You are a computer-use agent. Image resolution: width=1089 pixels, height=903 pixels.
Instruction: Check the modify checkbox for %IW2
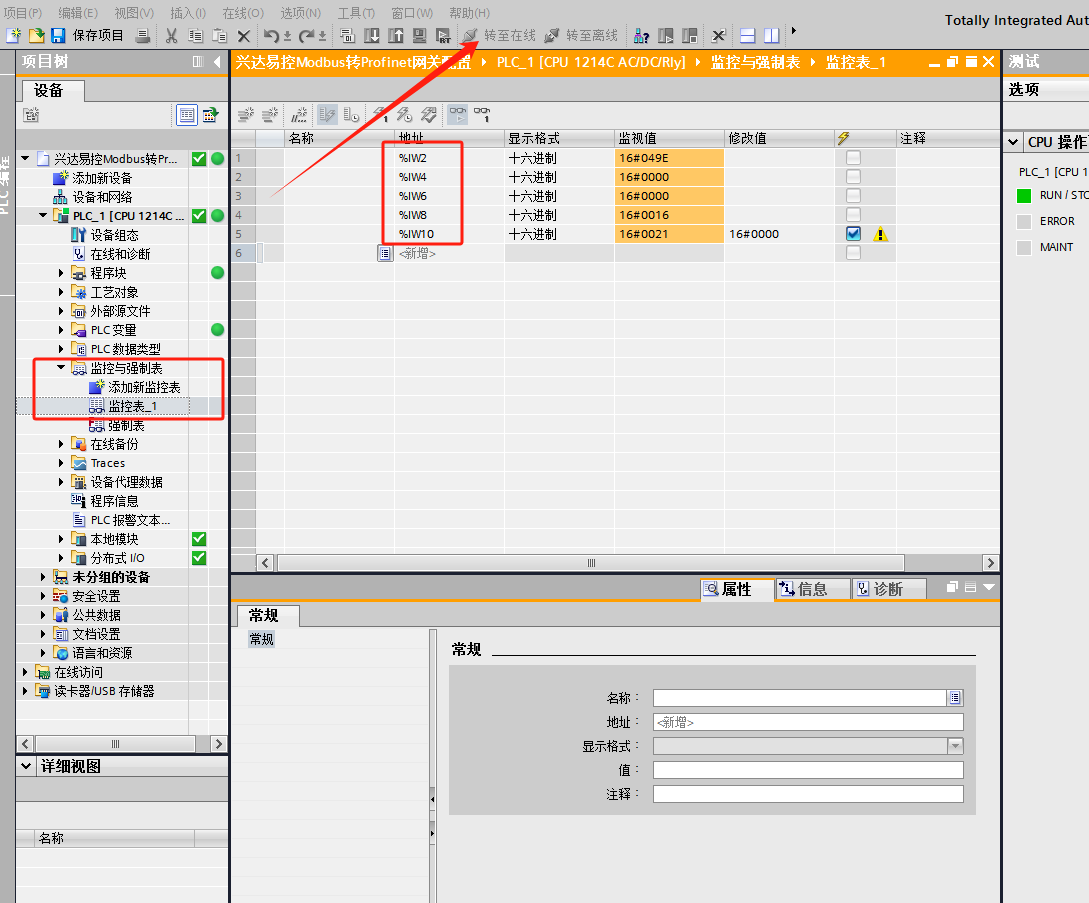tap(854, 158)
